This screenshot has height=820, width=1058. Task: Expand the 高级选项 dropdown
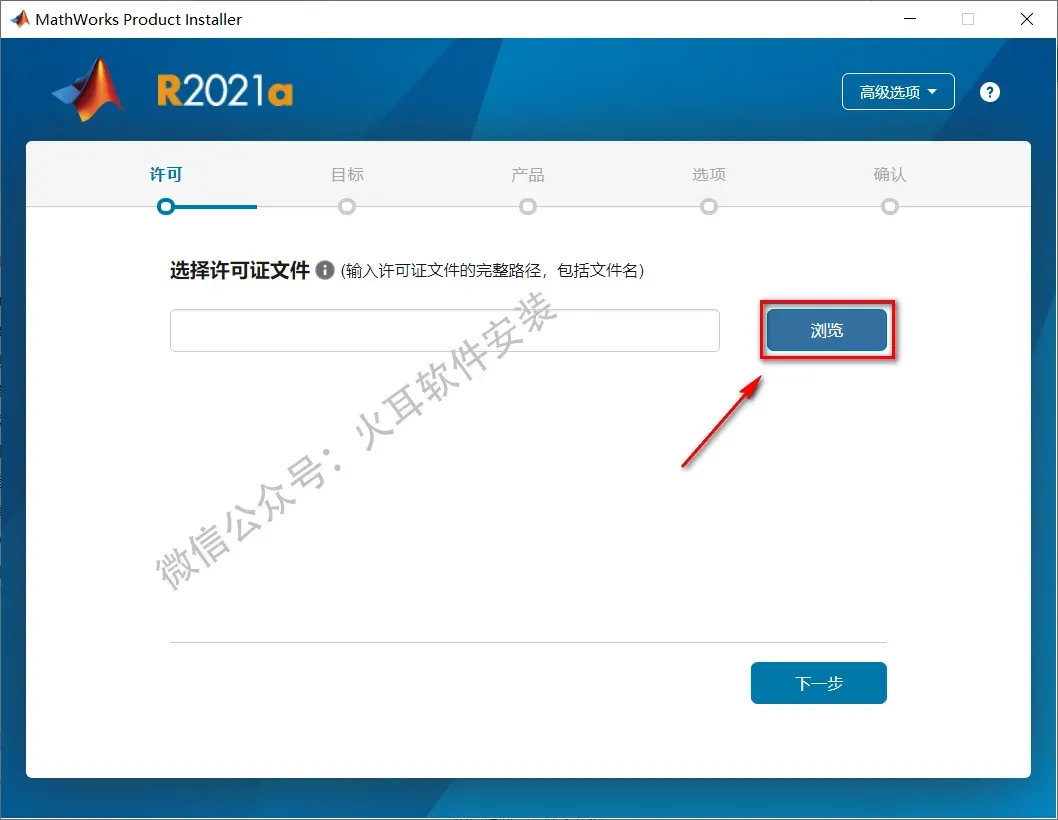pyautogui.click(x=897, y=92)
